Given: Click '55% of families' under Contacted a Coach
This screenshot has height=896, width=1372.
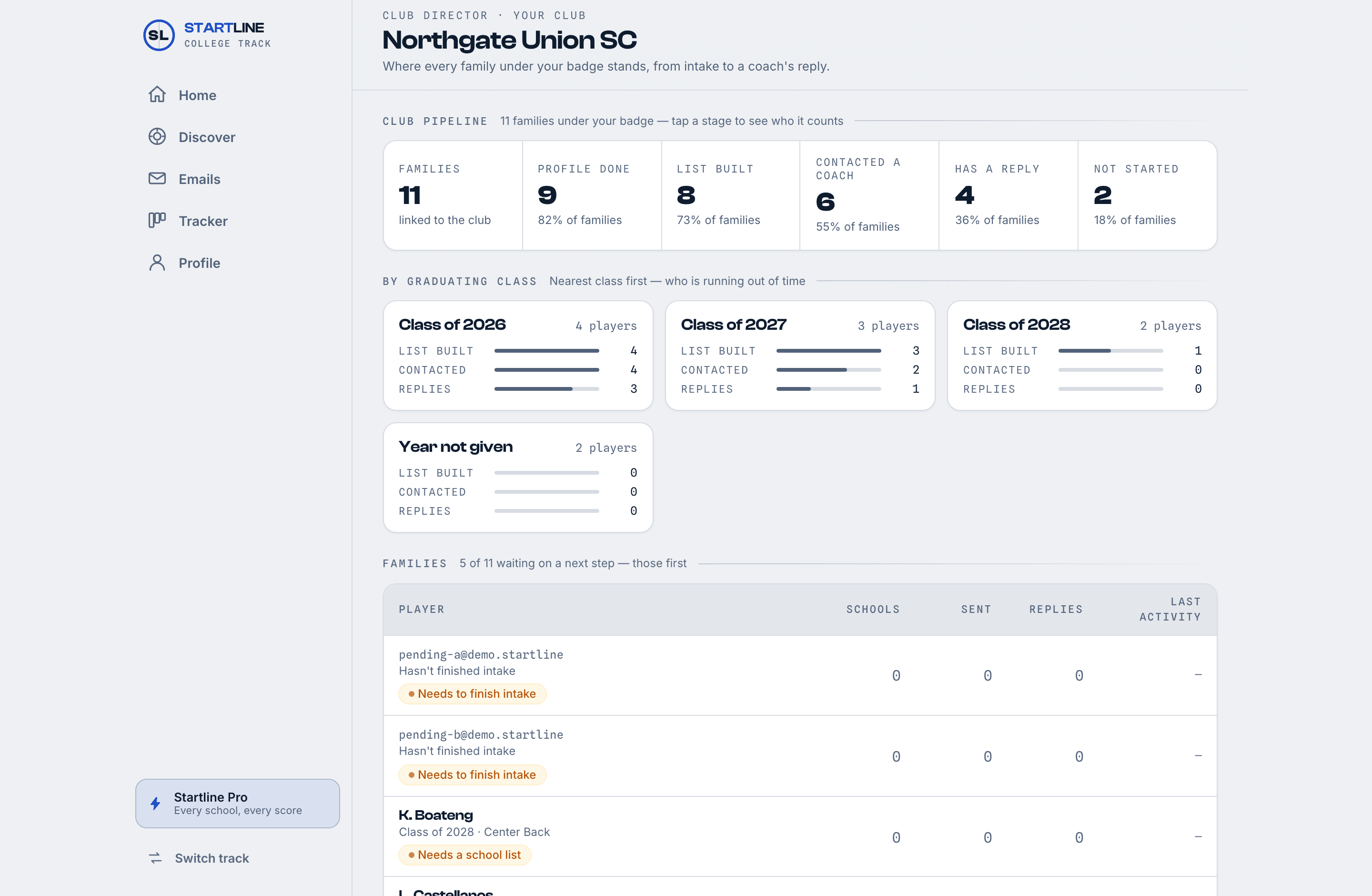Looking at the screenshot, I should tap(857, 226).
